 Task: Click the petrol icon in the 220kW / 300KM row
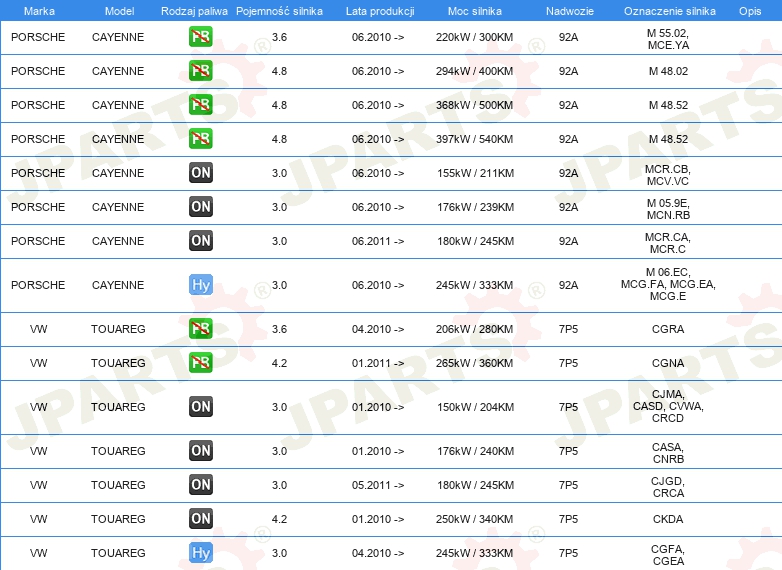[x=200, y=37]
